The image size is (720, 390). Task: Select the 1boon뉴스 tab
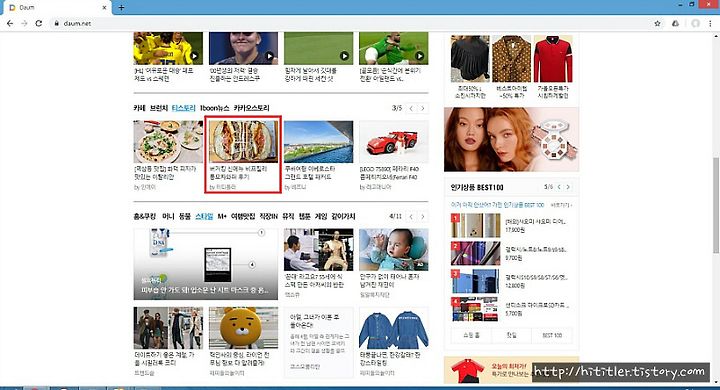click(x=214, y=108)
